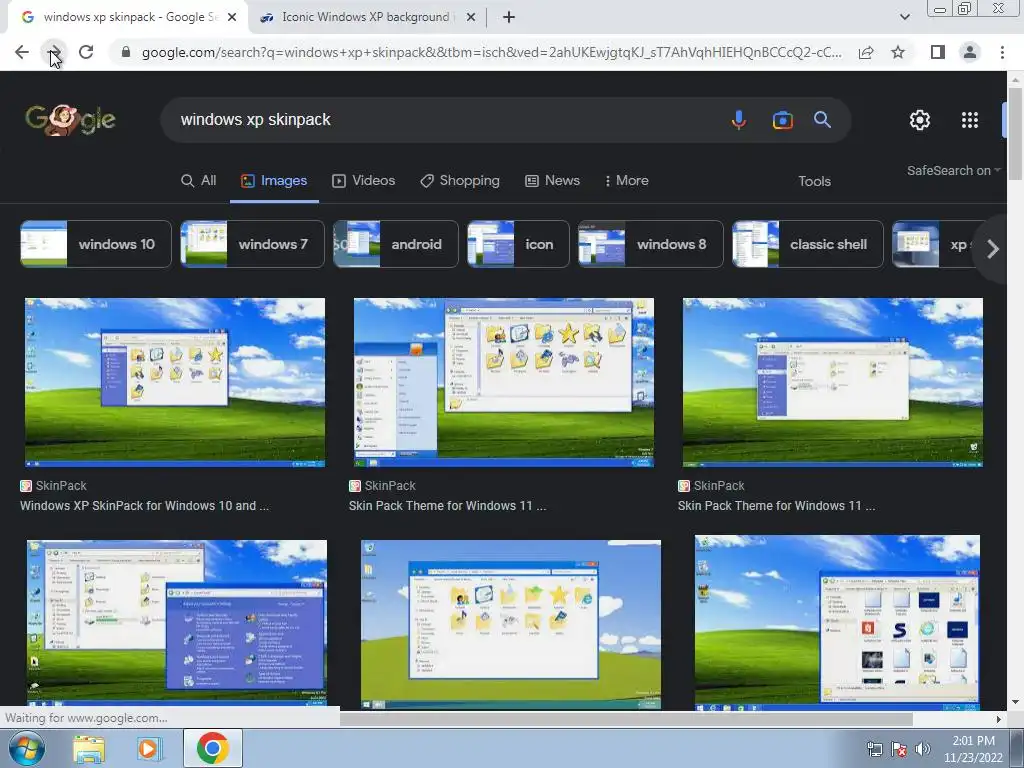Go forward with the browser forward arrow

click(x=54, y=52)
